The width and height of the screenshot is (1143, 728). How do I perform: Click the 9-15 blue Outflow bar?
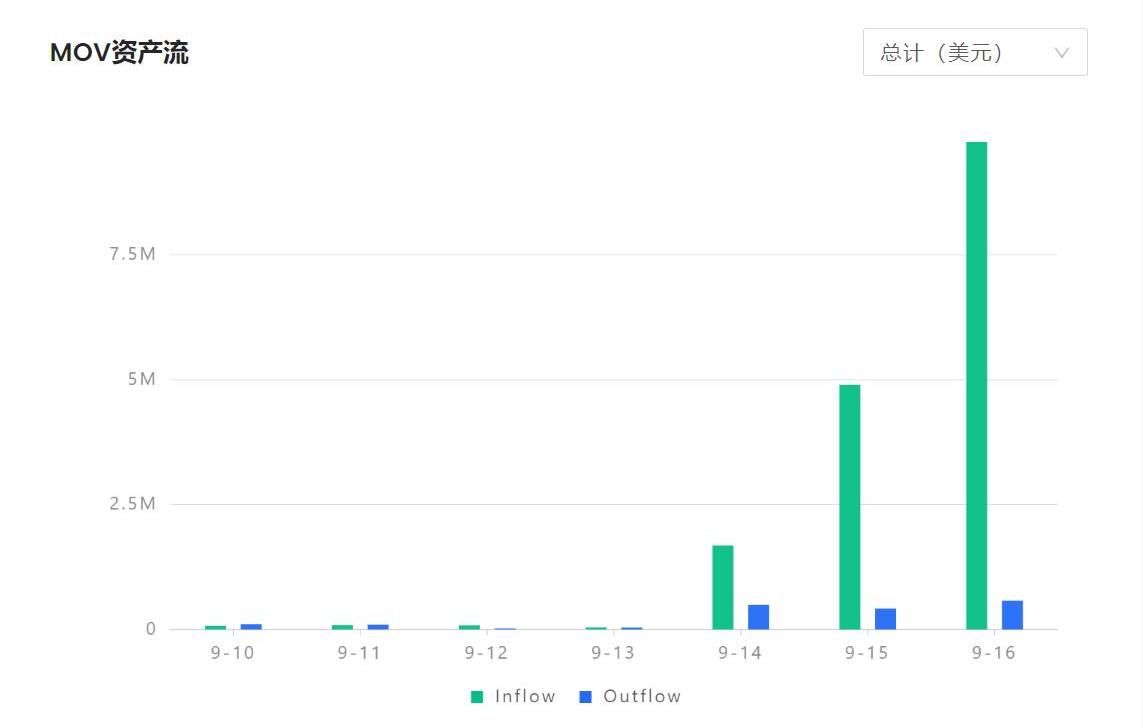885,619
